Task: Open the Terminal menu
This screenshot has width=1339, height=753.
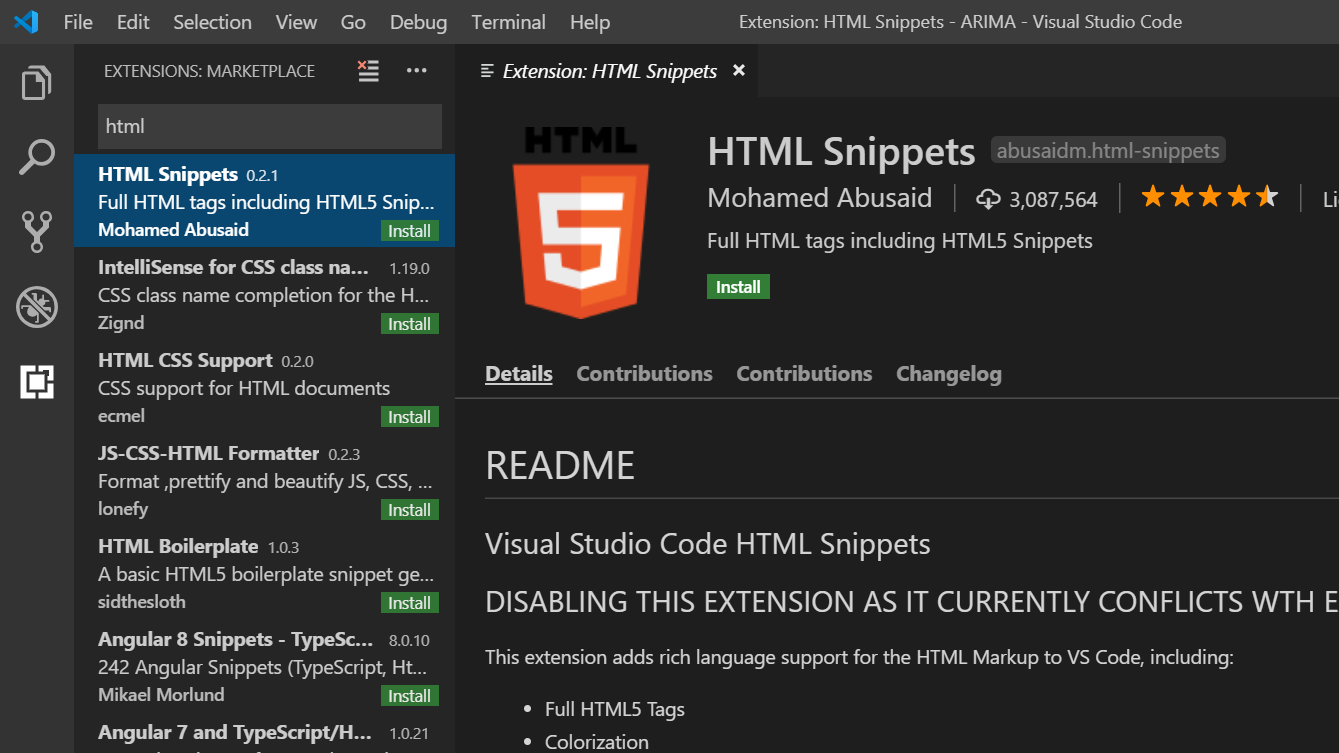Action: coord(509,21)
